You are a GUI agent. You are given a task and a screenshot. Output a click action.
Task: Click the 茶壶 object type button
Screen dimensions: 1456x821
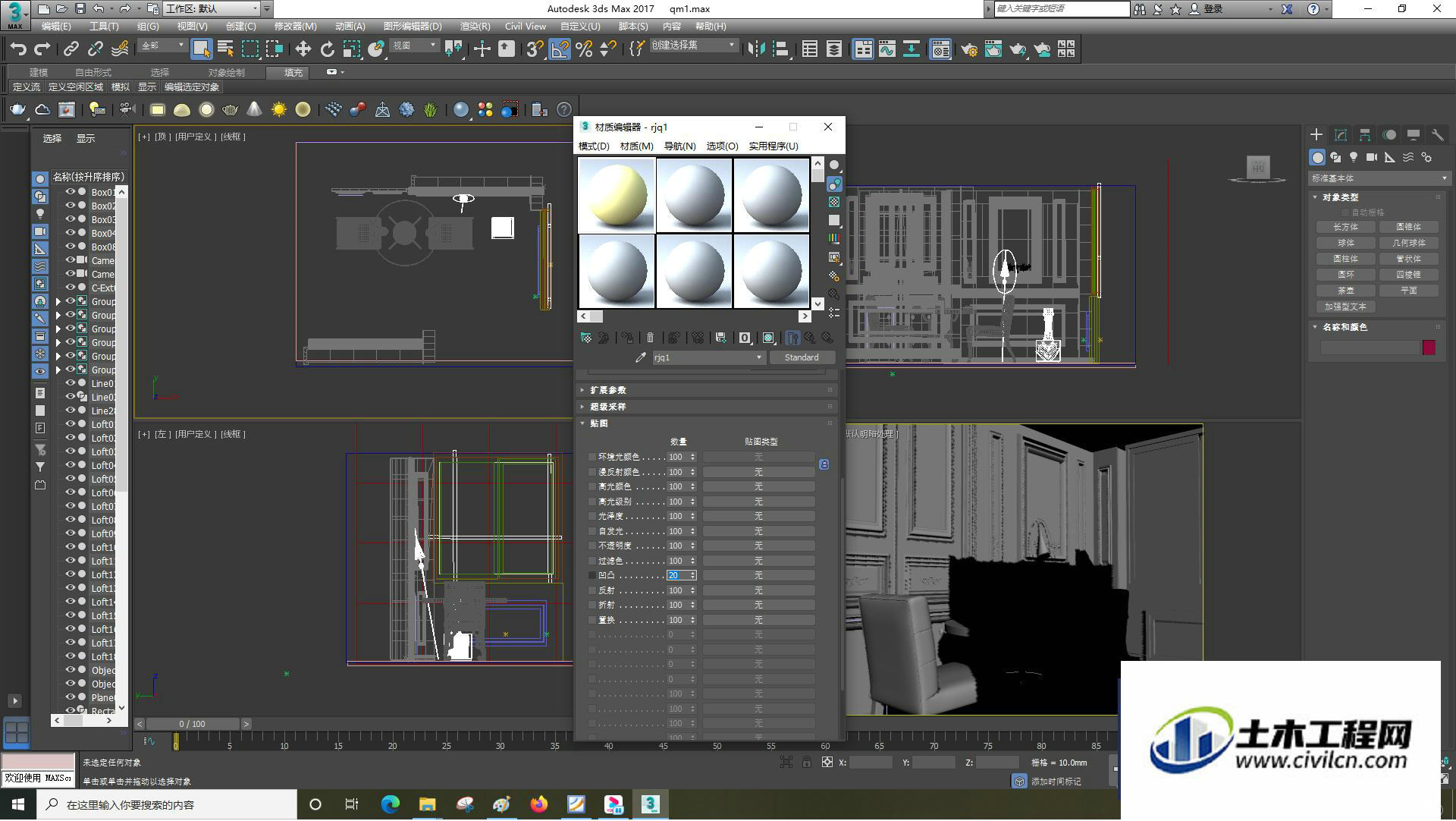1345,291
